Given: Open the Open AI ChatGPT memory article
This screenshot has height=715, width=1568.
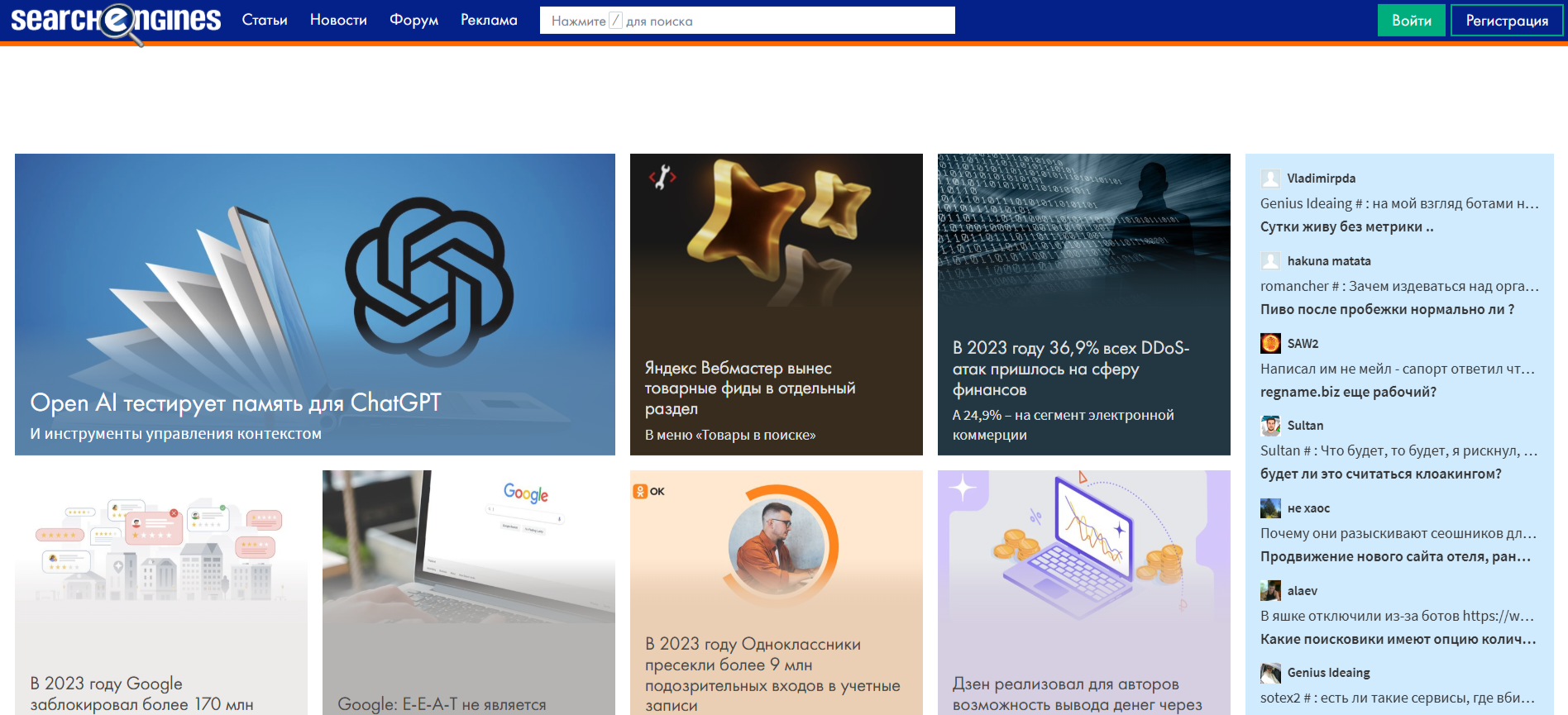Looking at the screenshot, I should tap(236, 403).
